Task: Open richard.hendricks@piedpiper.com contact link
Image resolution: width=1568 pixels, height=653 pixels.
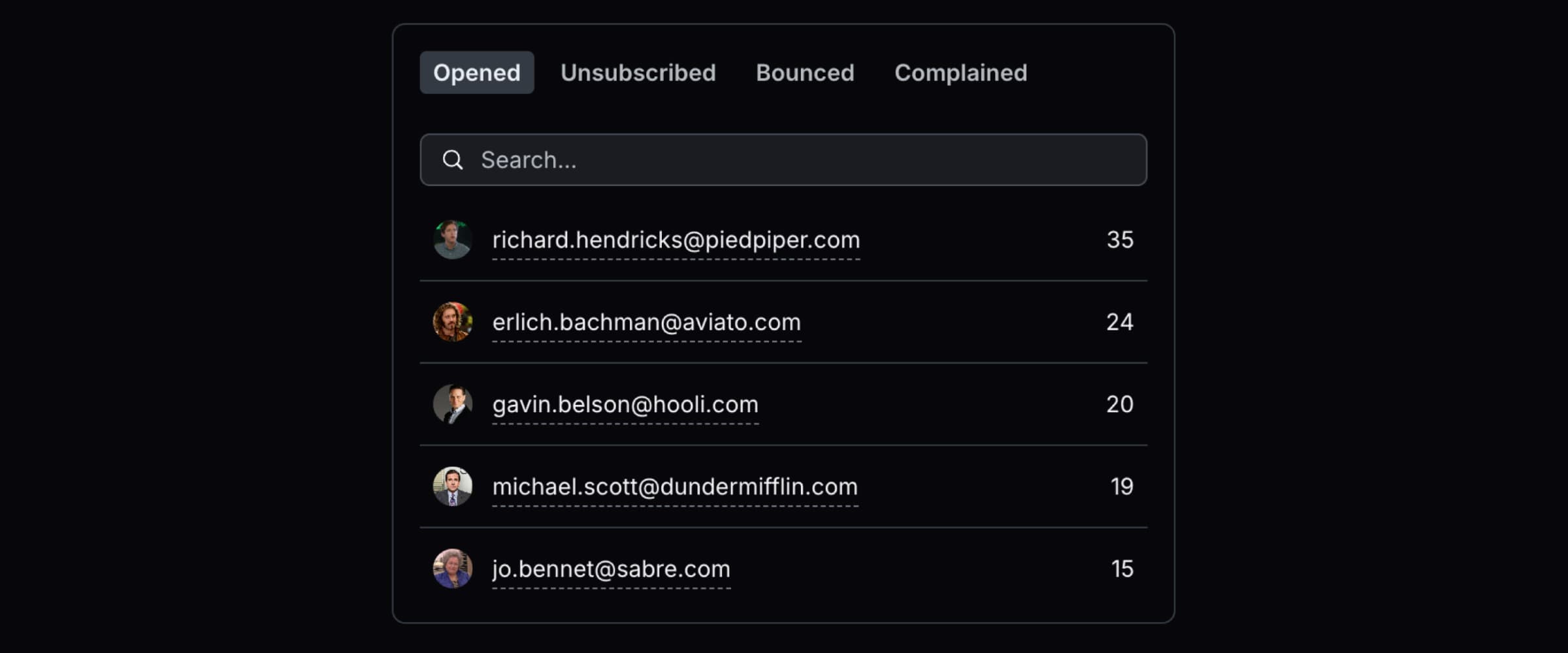Action: [676, 240]
